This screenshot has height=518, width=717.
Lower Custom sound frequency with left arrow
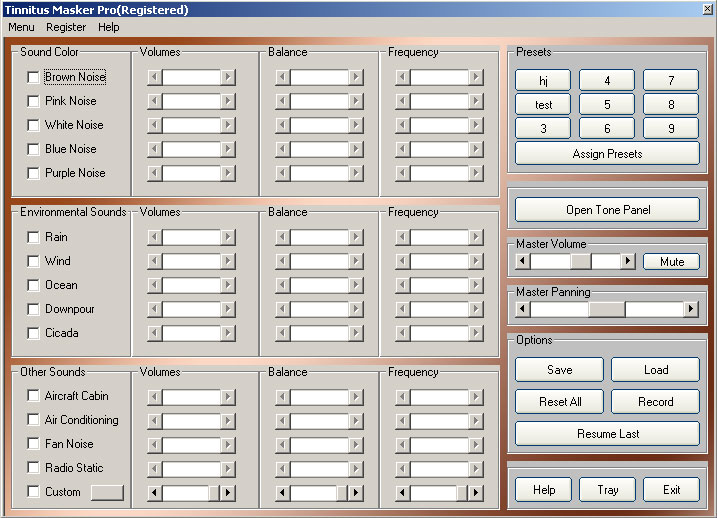pyautogui.click(x=402, y=492)
